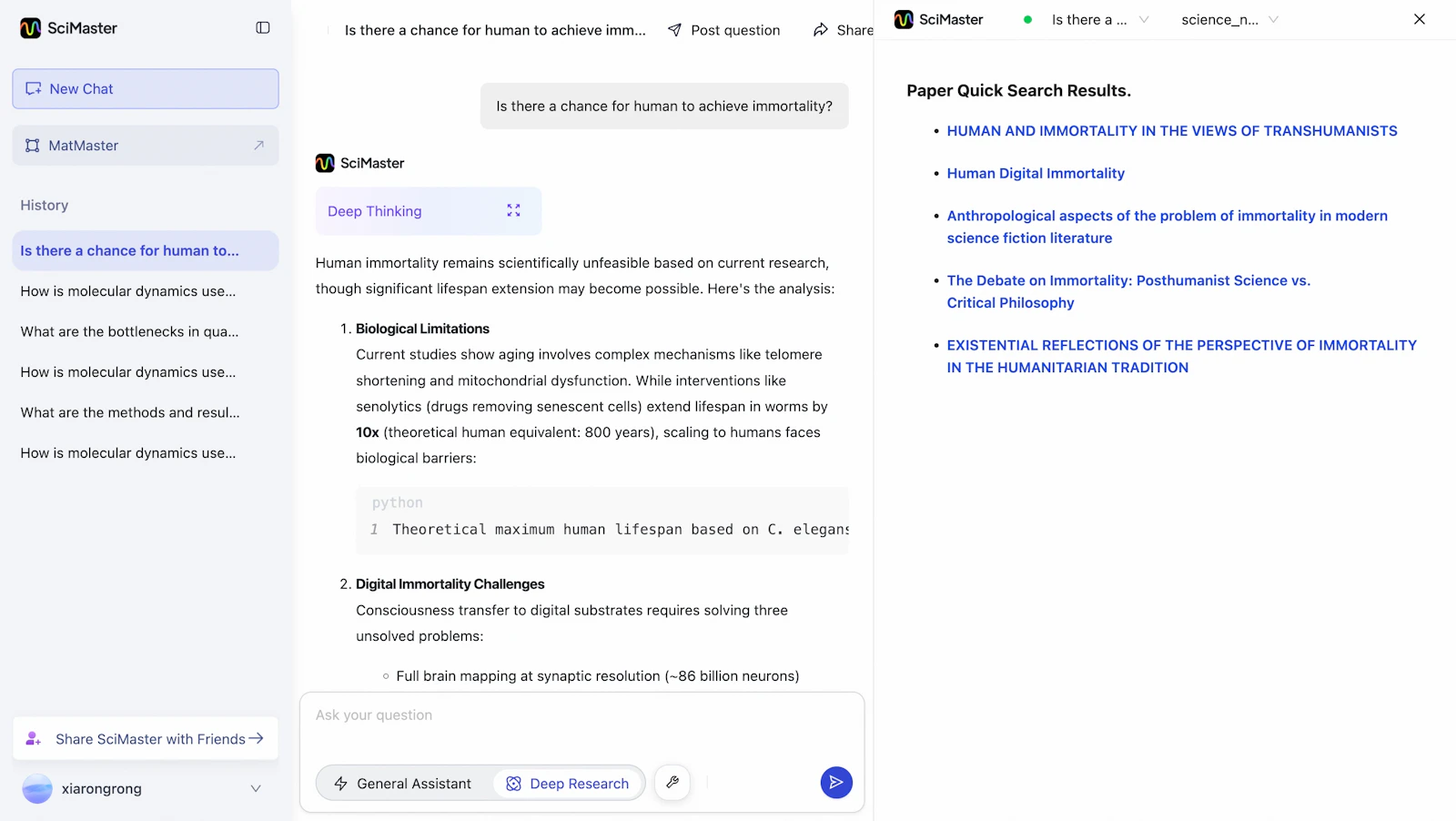Open MatMaster external link
This screenshot has width=1456, height=821.
click(x=146, y=146)
